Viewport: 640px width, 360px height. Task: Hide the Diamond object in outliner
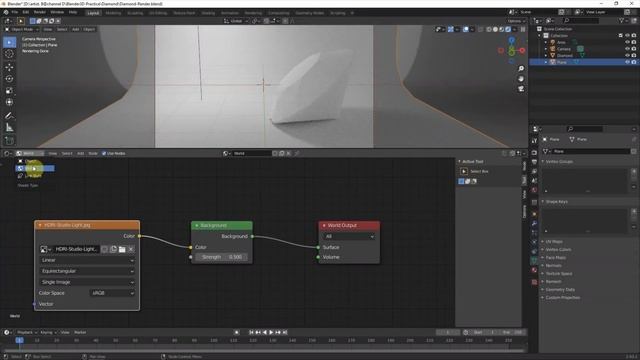[x=627, y=56]
